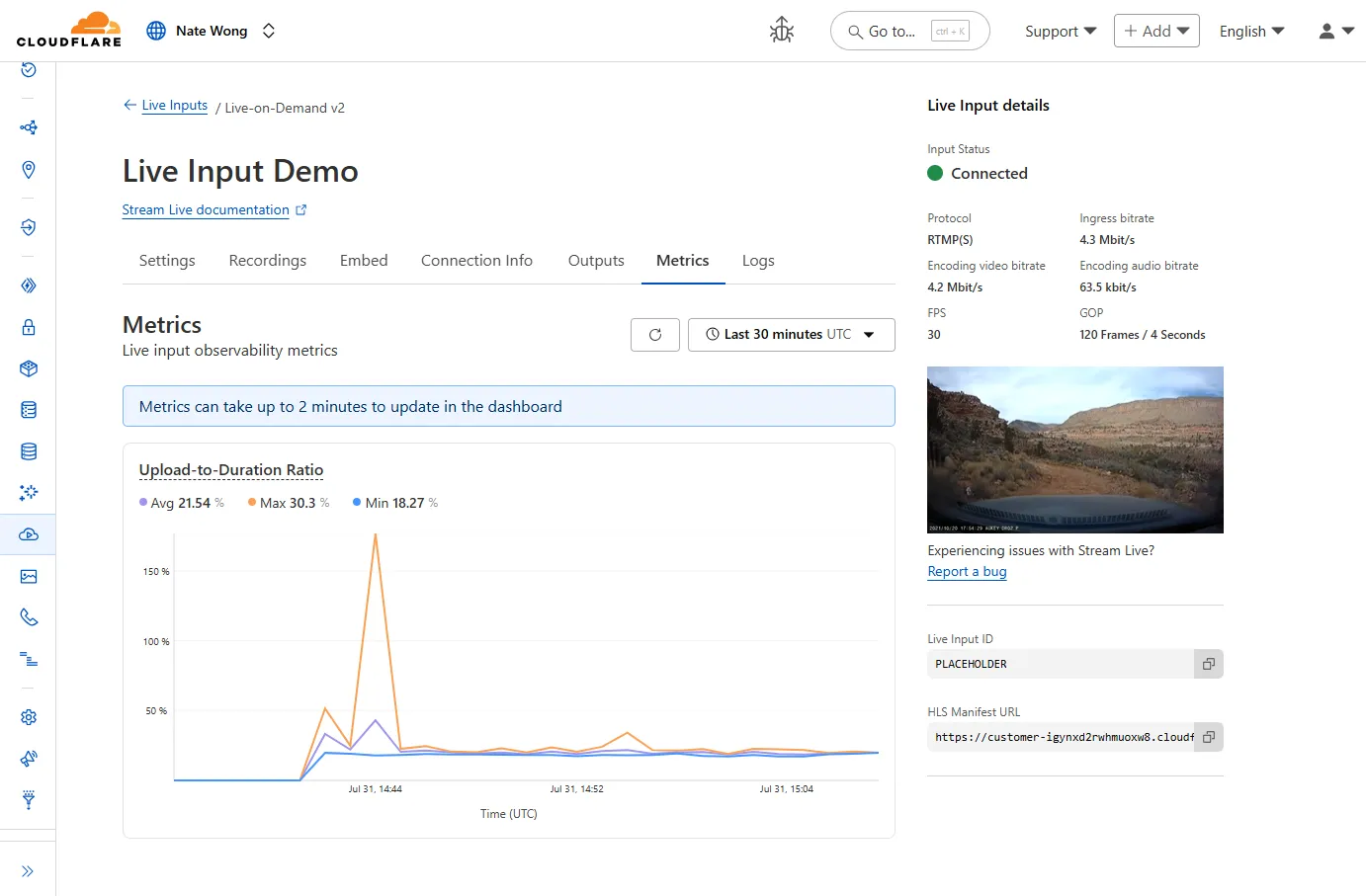This screenshot has height=896, width=1366.
Task: Open the R2 storage box icon
Action: click(x=29, y=368)
